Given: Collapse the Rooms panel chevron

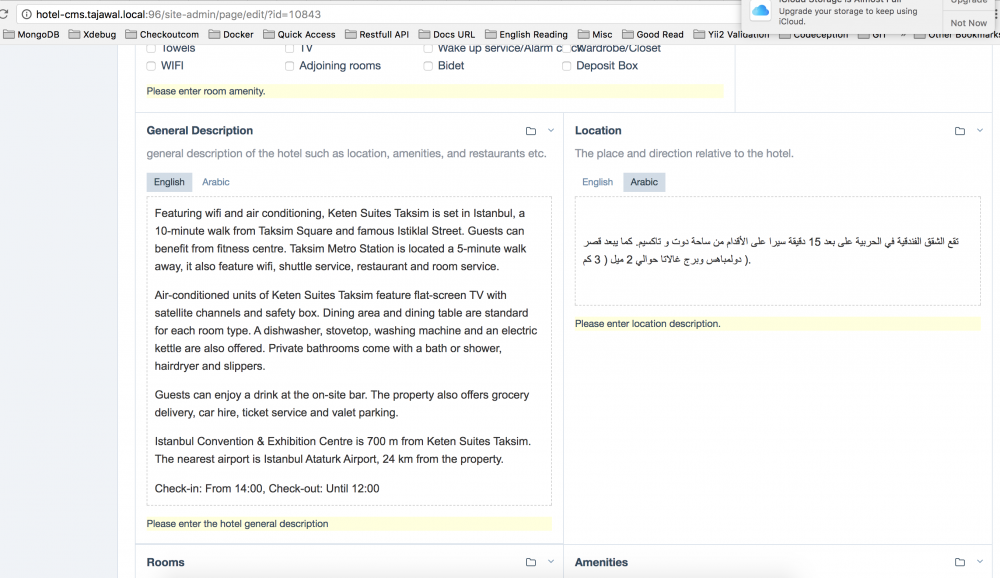Looking at the screenshot, I should (551, 561).
